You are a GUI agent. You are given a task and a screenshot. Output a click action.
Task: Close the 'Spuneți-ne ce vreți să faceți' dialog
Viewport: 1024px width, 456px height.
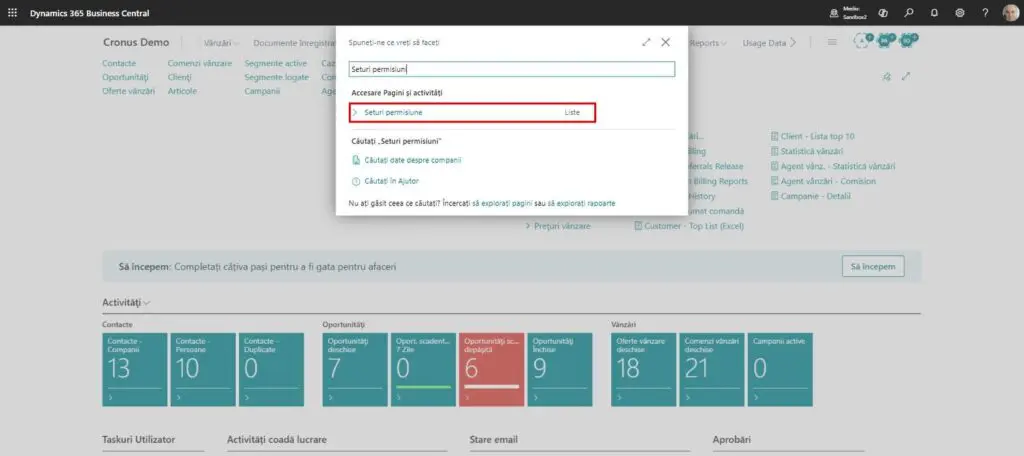(665, 42)
